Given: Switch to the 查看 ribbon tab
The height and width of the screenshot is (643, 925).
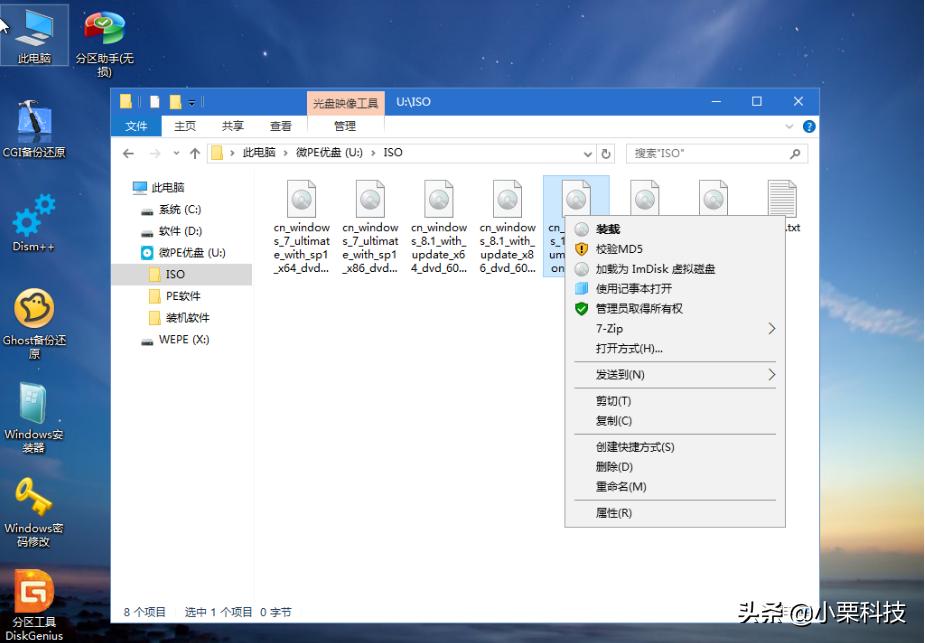Looking at the screenshot, I should pyautogui.click(x=281, y=126).
